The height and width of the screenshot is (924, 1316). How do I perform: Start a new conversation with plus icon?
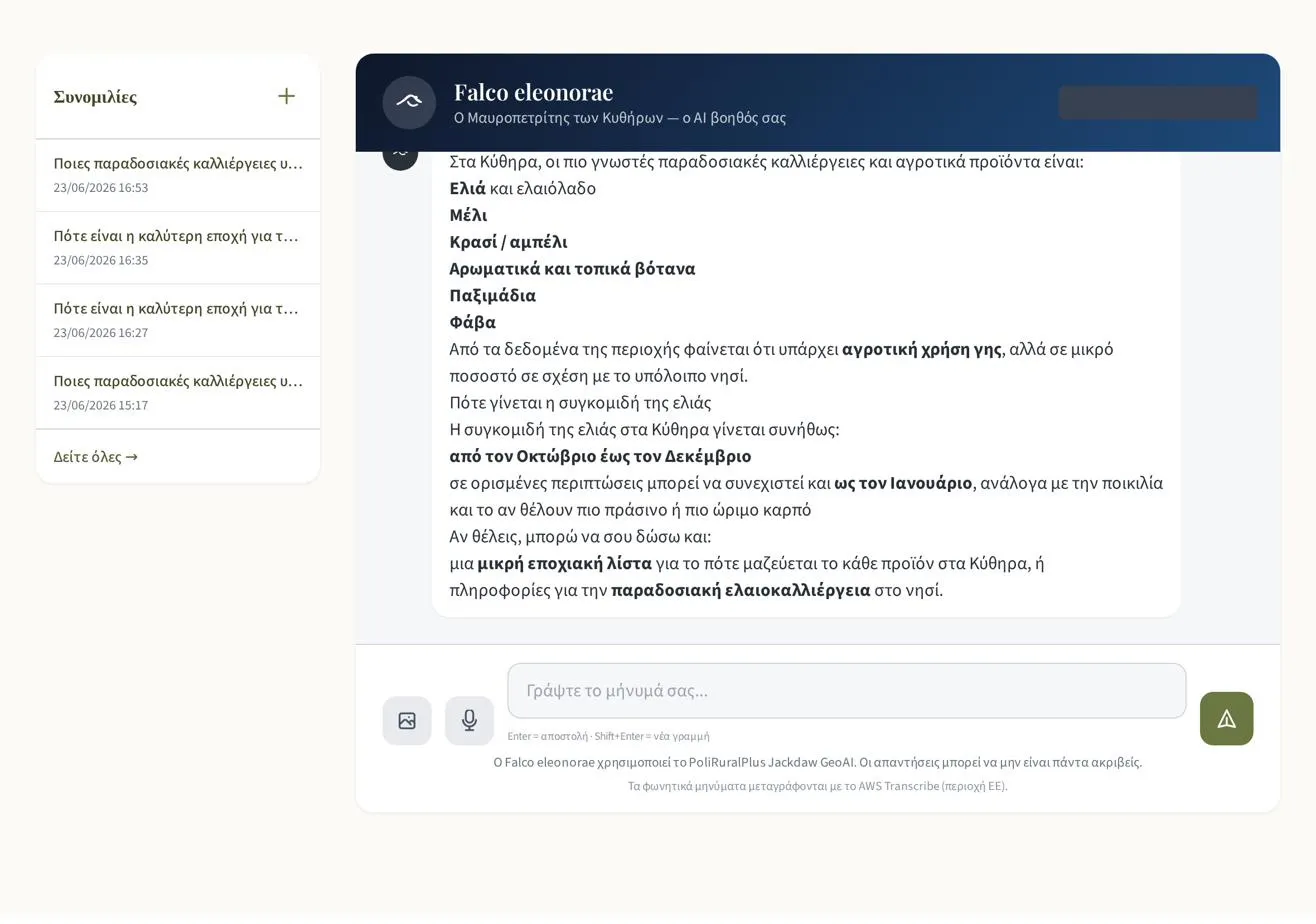click(286, 96)
